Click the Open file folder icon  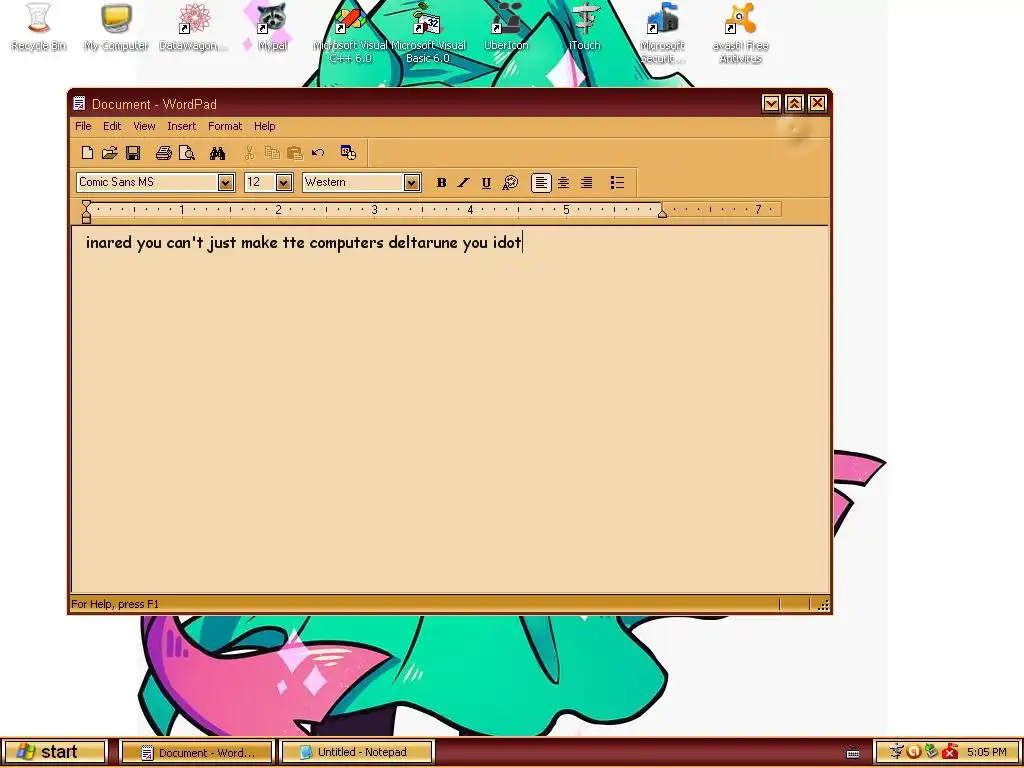coord(110,153)
